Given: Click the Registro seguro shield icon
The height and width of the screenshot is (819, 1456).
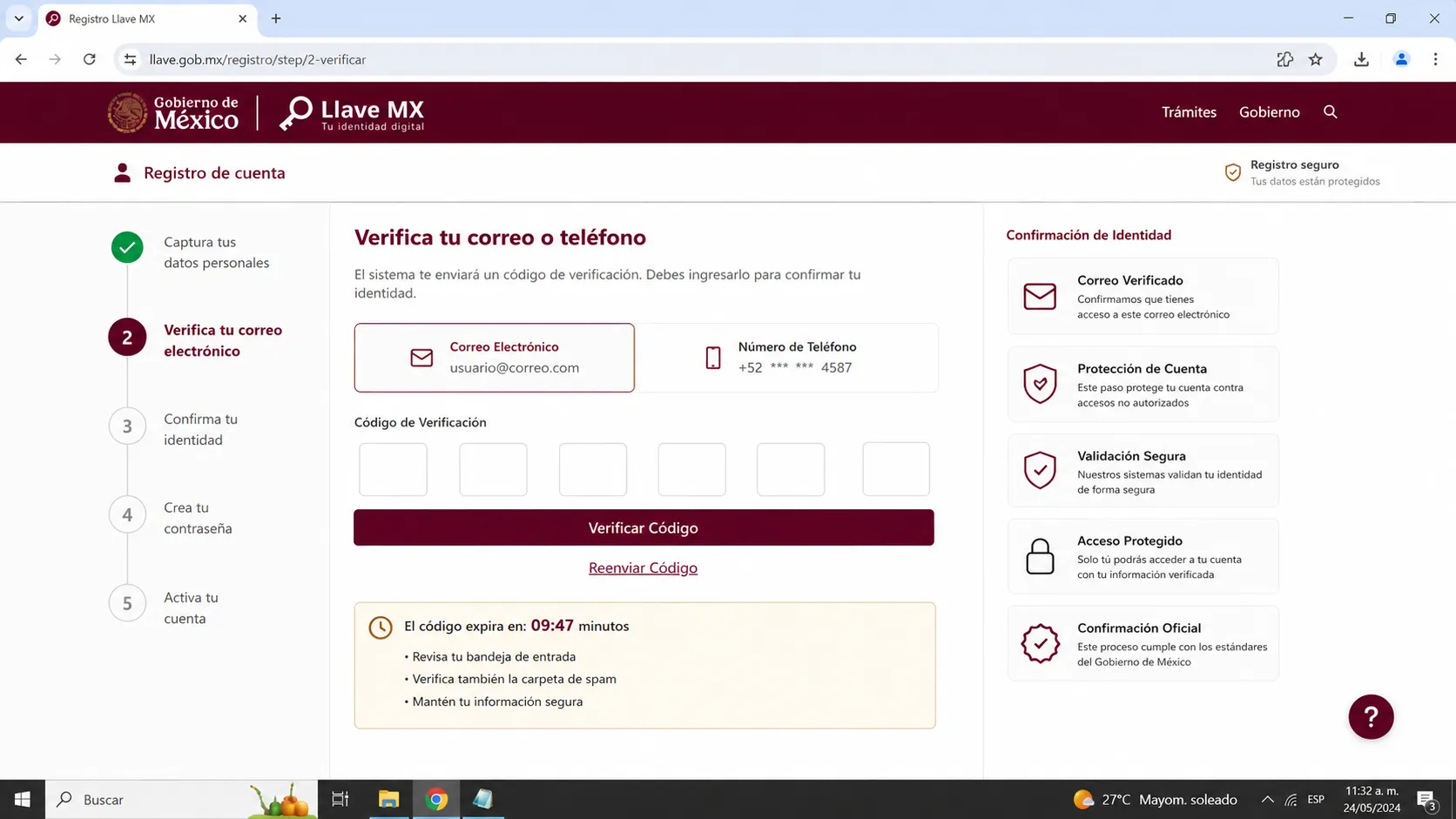Looking at the screenshot, I should point(1232,172).
